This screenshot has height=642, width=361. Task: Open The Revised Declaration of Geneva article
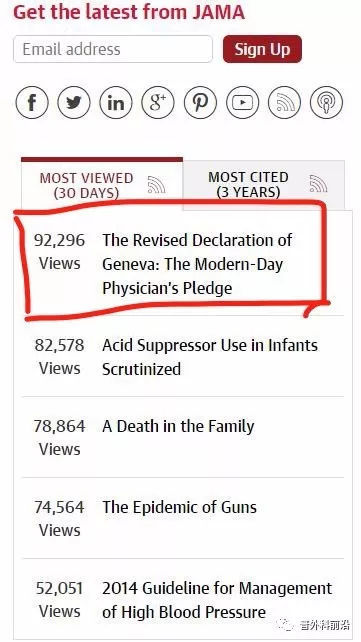197,264
